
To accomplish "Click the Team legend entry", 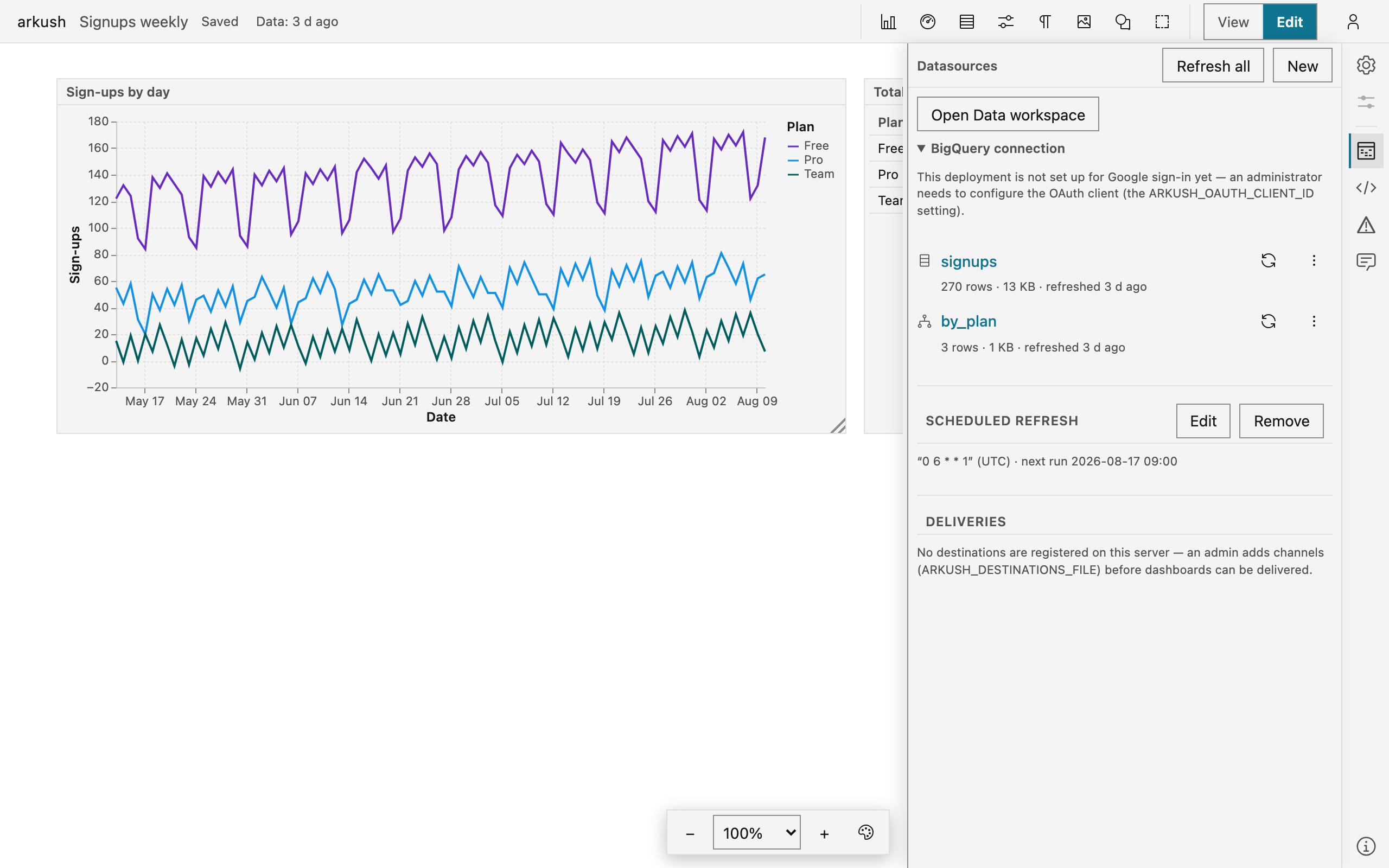I will (x=811, y=174).
